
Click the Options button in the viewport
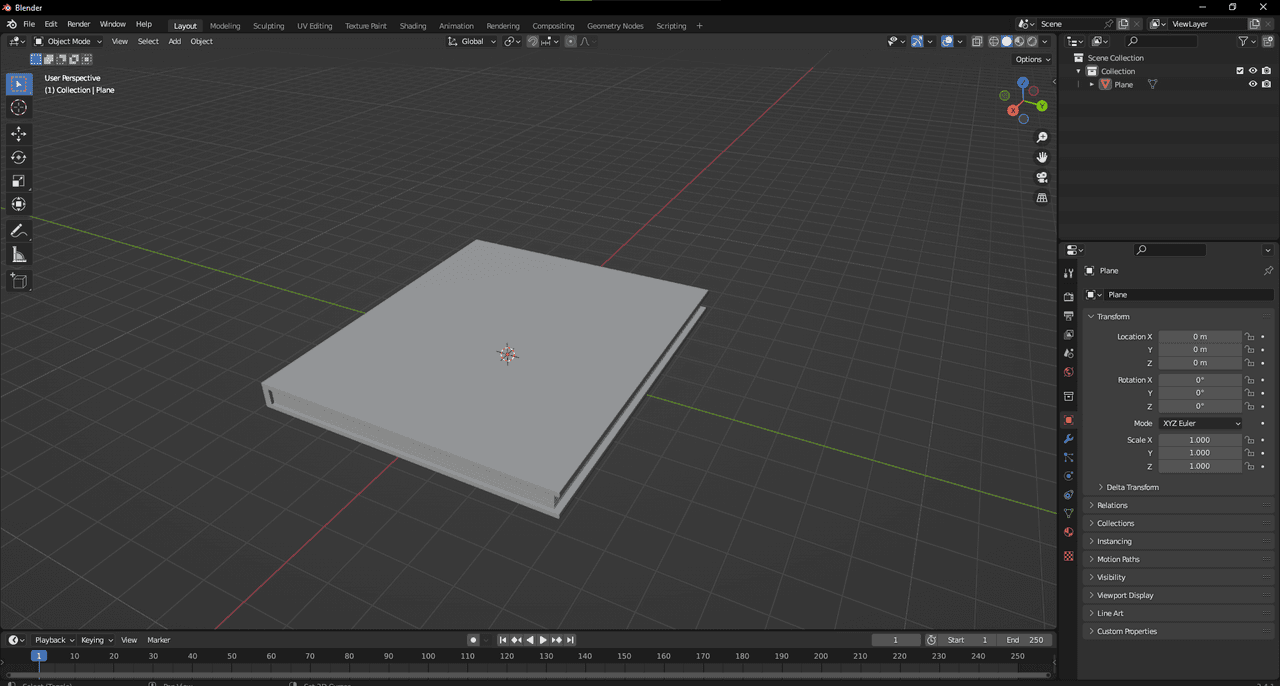pos(1032,59)
